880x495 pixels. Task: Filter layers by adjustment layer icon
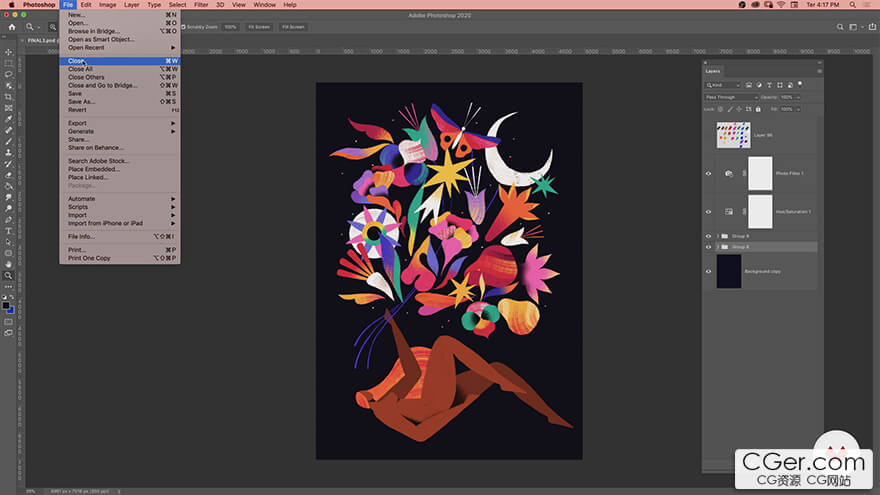[x=759, y=85]
